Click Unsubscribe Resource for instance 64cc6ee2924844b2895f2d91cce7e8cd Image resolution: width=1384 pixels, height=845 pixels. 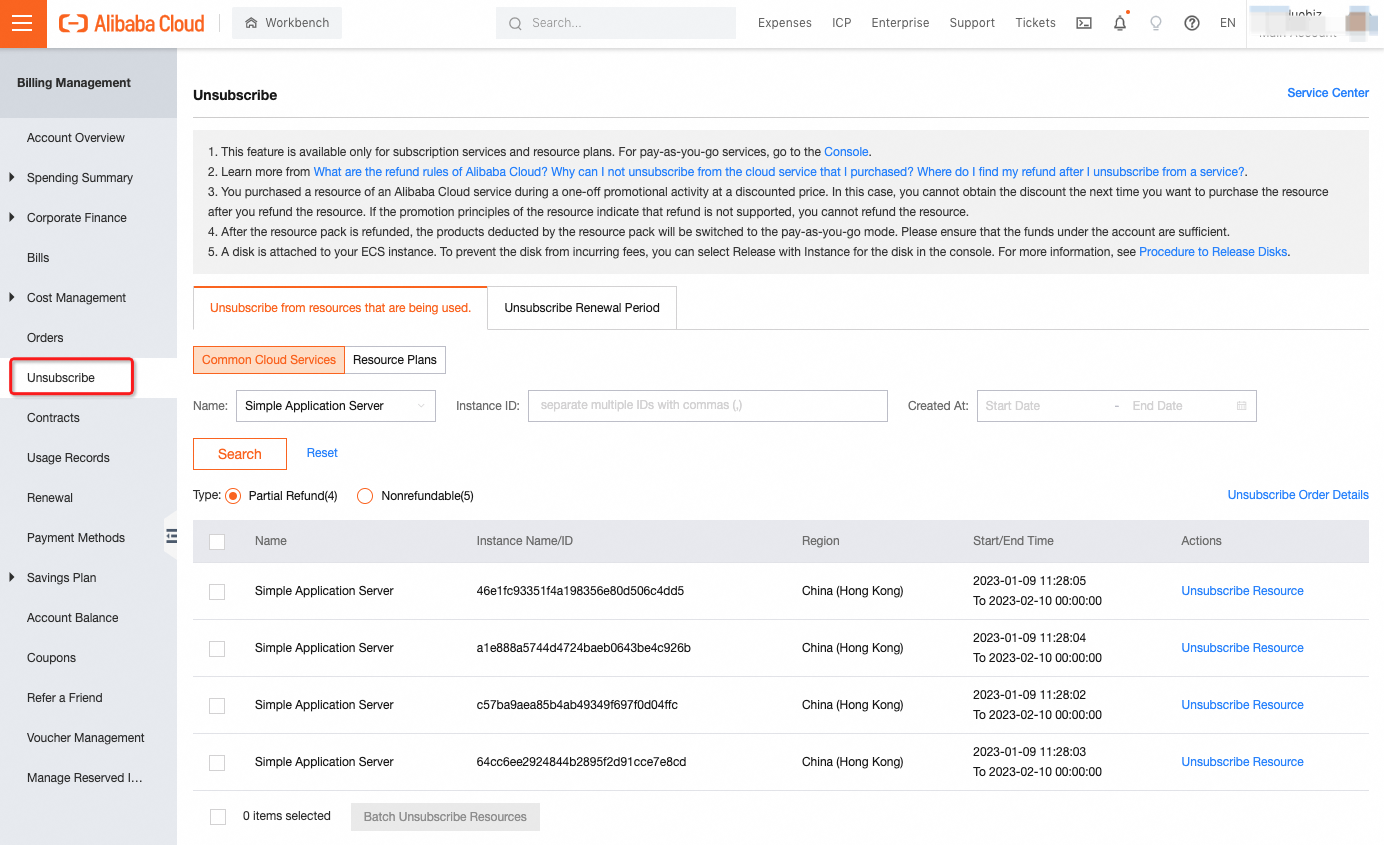point(1242,762)
